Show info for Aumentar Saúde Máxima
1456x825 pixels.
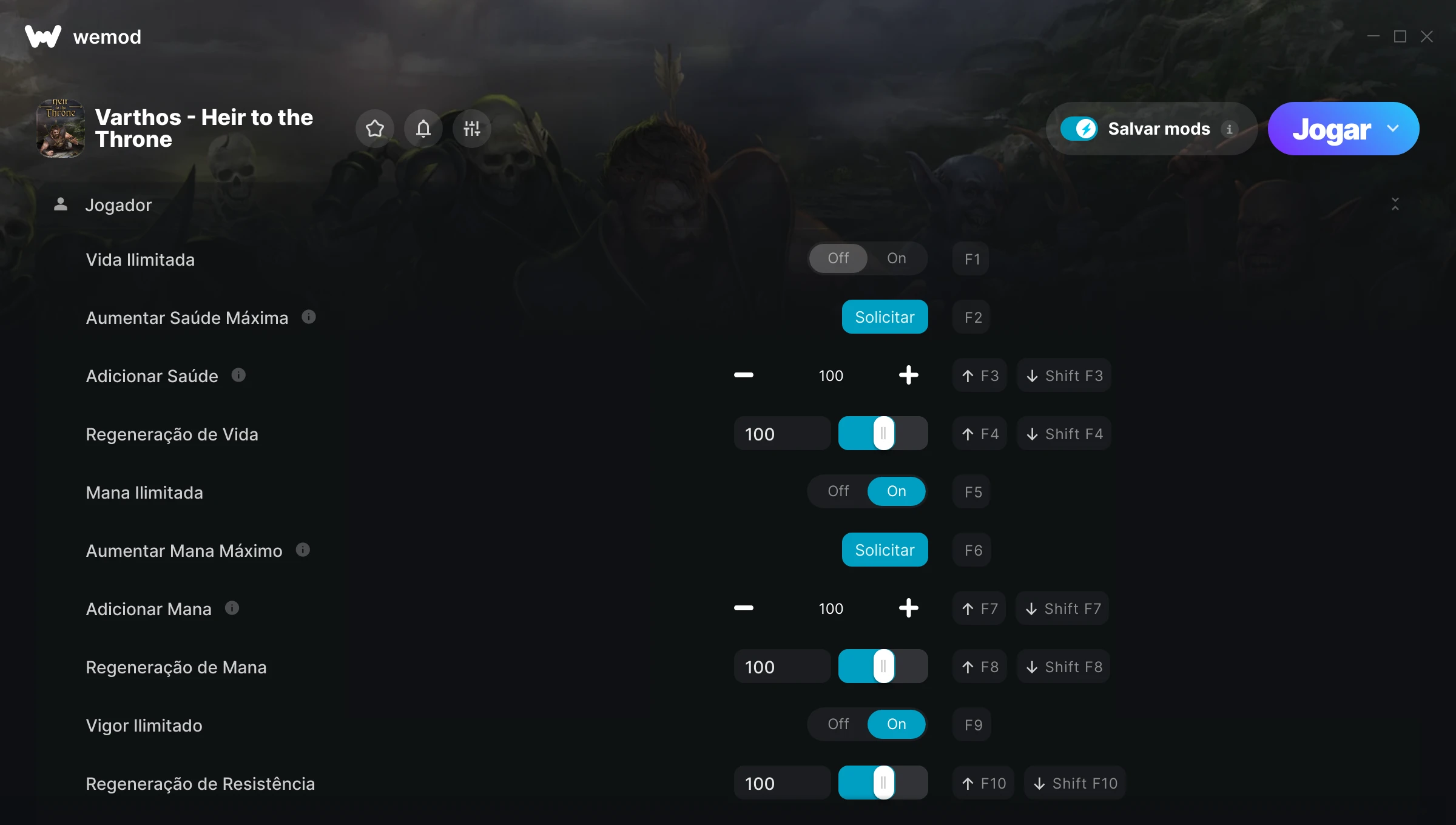pyautogui.click(x=309, y=317)
